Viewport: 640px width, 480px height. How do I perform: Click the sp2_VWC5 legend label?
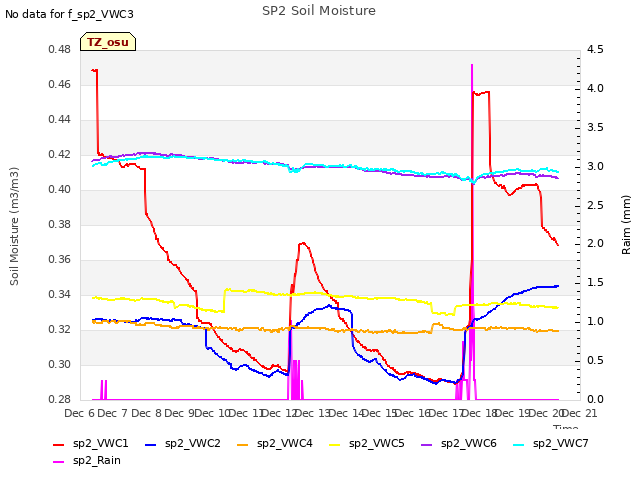pos(376,443)
